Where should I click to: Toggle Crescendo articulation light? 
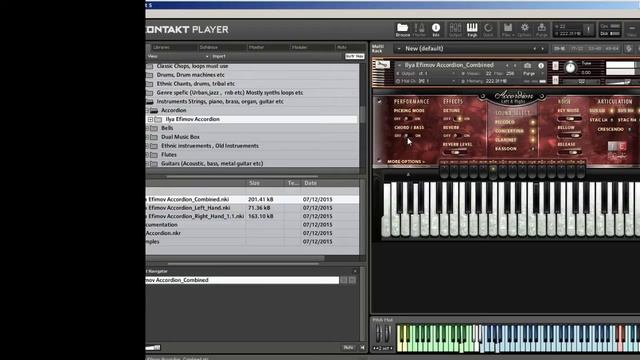coord(630,129)
